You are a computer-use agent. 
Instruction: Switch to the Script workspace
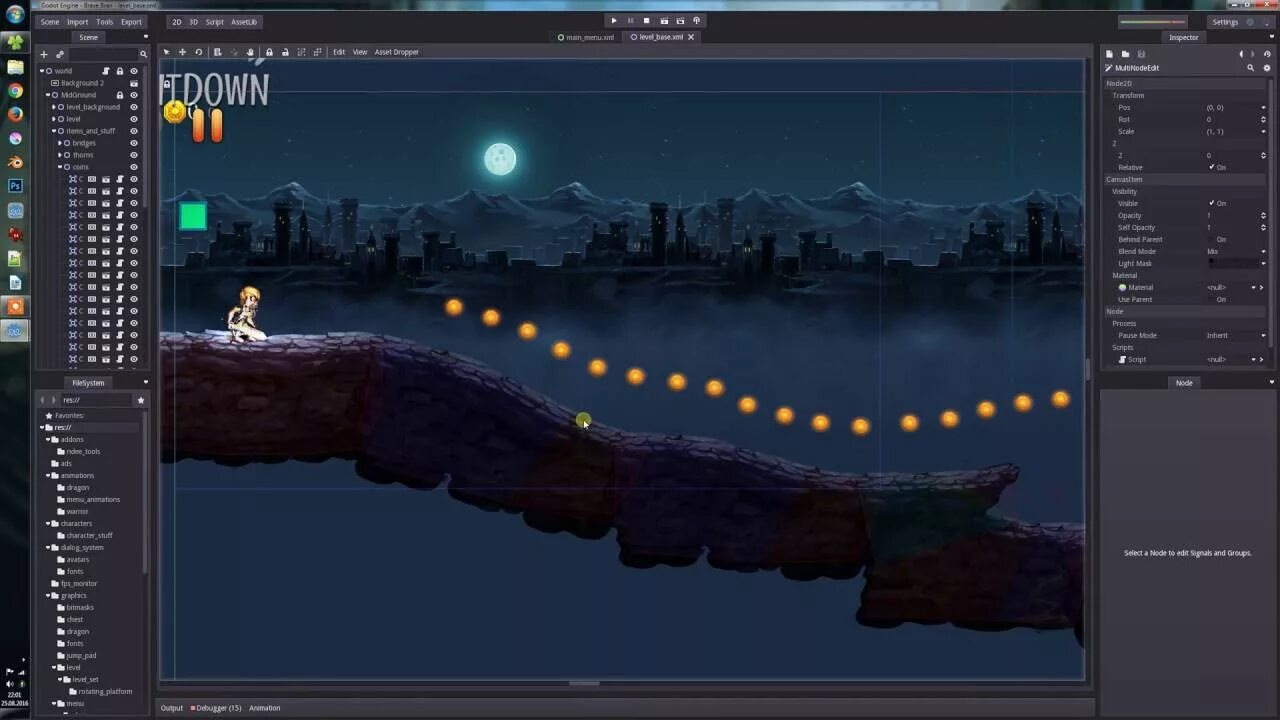tap(214, 22)
